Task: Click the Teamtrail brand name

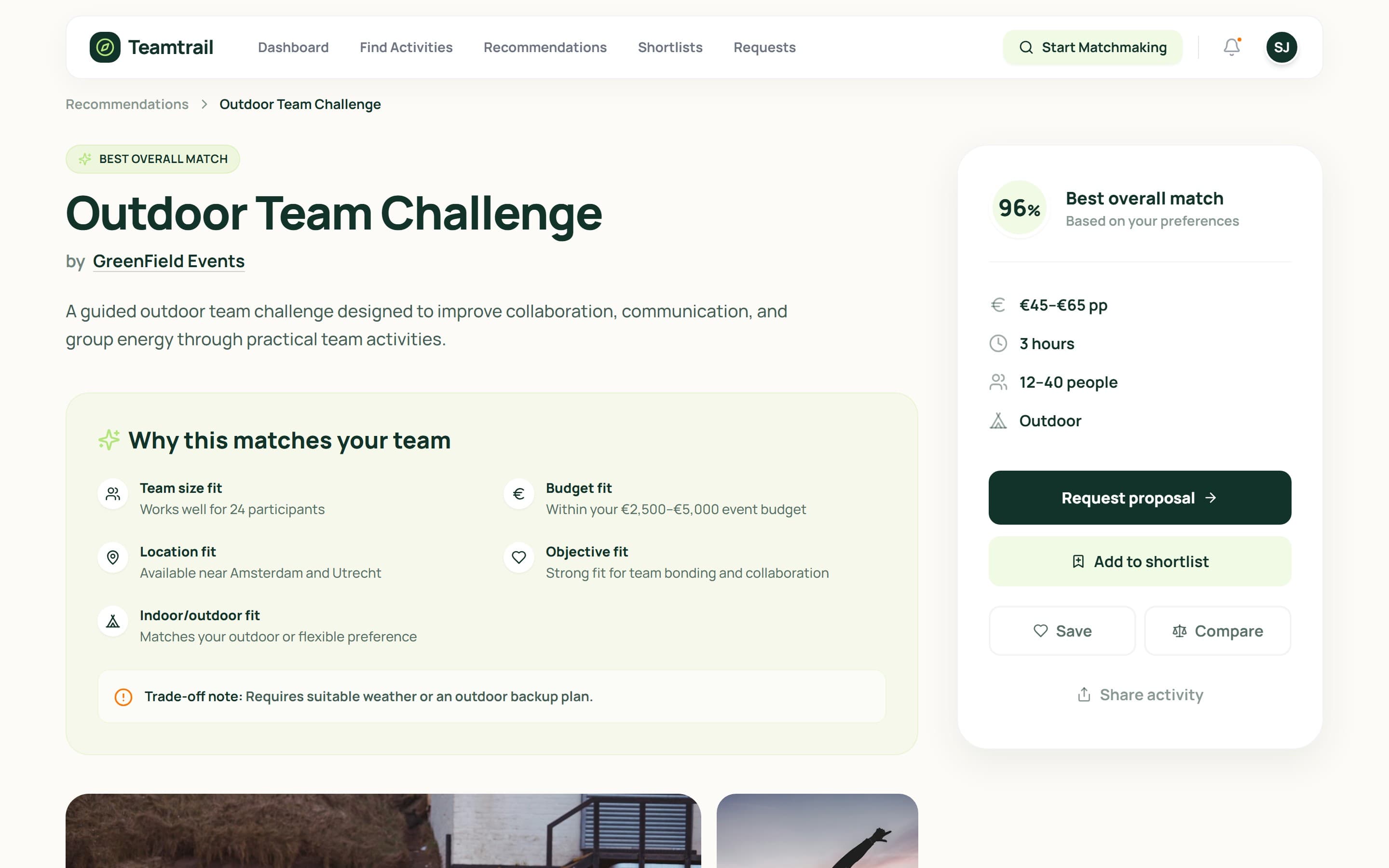Action: 170,47
